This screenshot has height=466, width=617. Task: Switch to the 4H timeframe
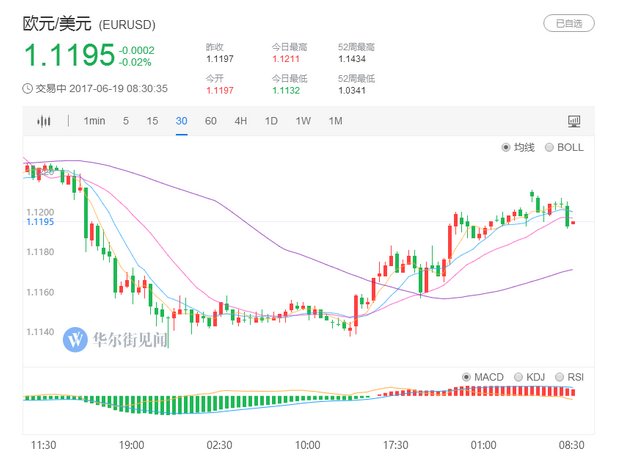pos(241,121)
